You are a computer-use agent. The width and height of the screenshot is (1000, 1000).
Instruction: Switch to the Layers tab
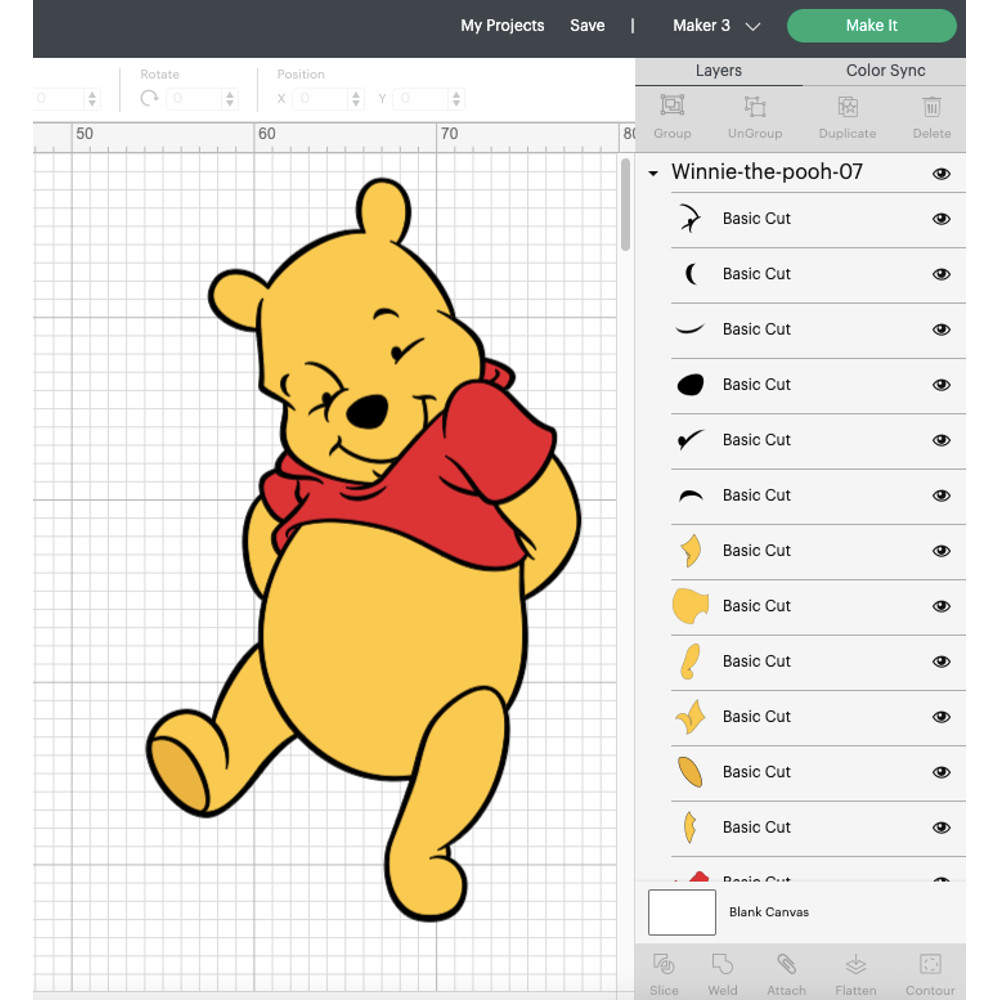click(718, 71)
